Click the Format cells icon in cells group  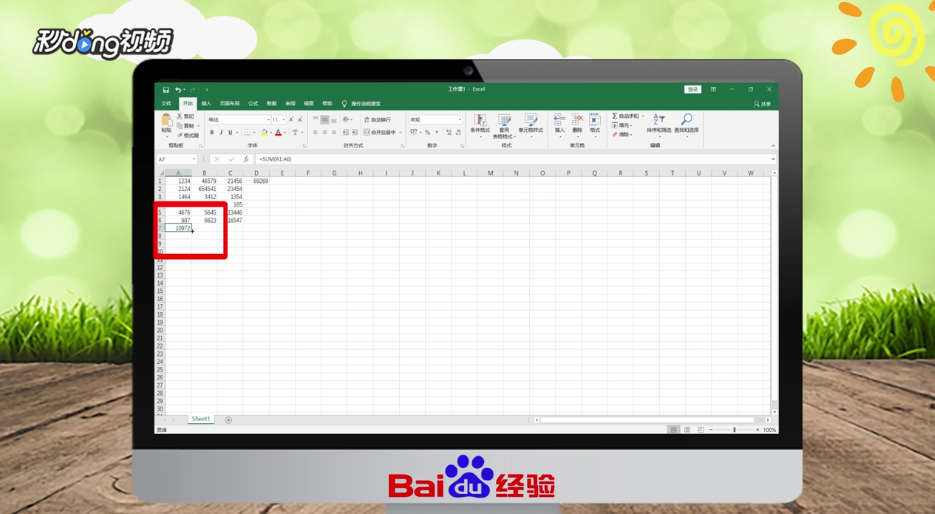pyautogui.click(x=595, y=119)
